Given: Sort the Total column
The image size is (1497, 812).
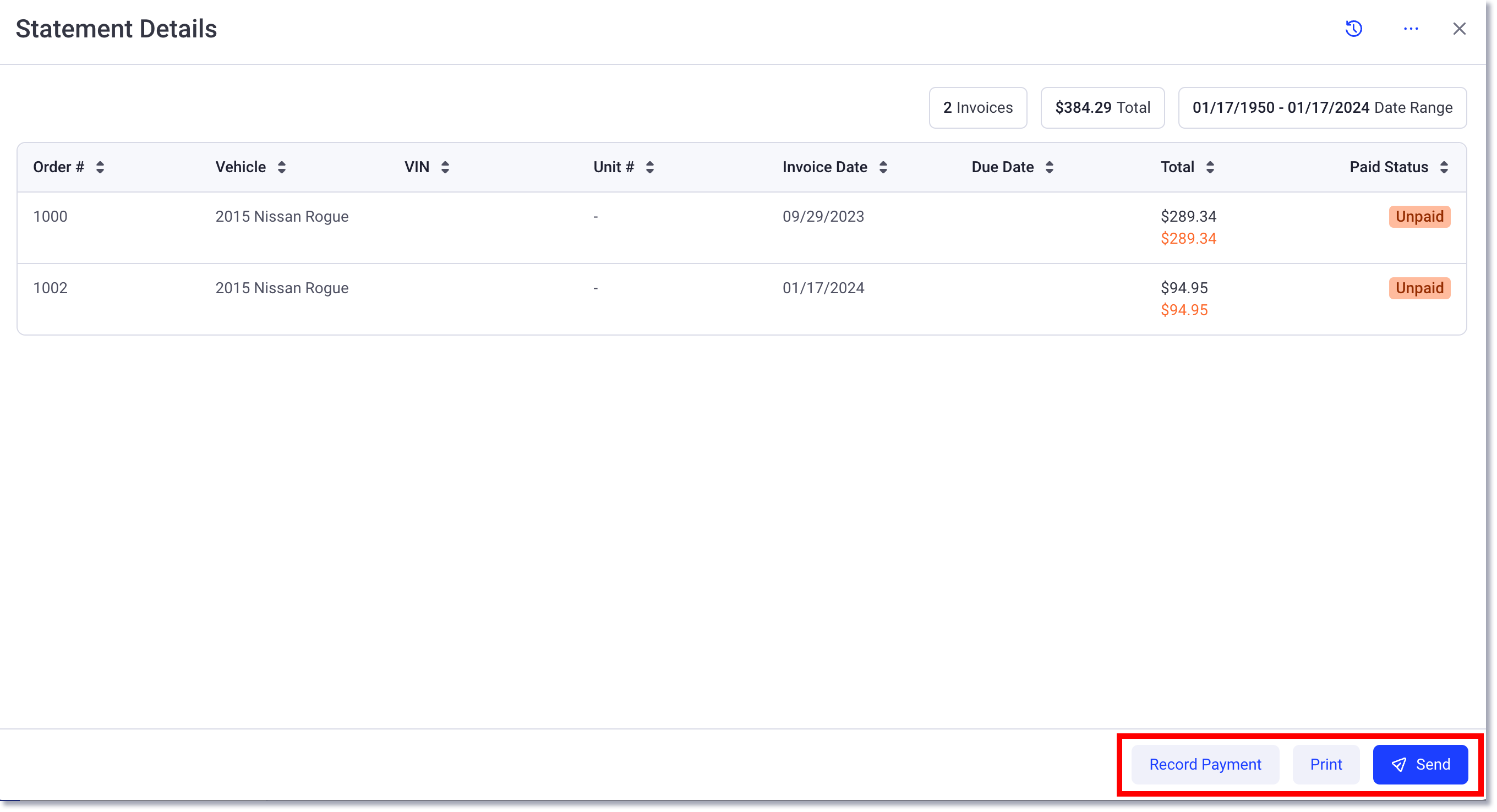Looking at the screenshot, I should tap(1210, 167).
